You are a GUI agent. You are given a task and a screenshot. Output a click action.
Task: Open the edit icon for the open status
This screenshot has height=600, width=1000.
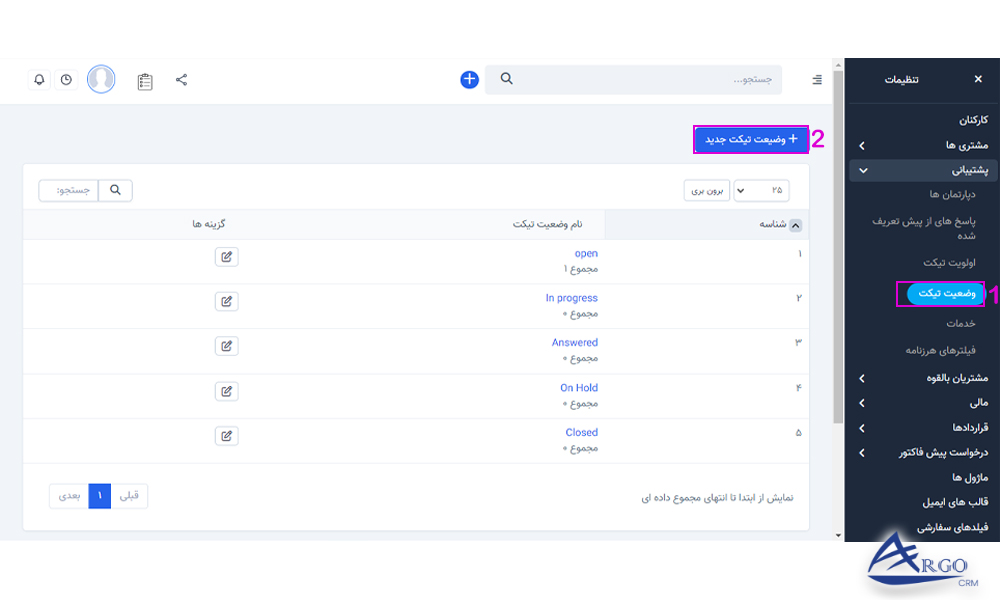226,257
